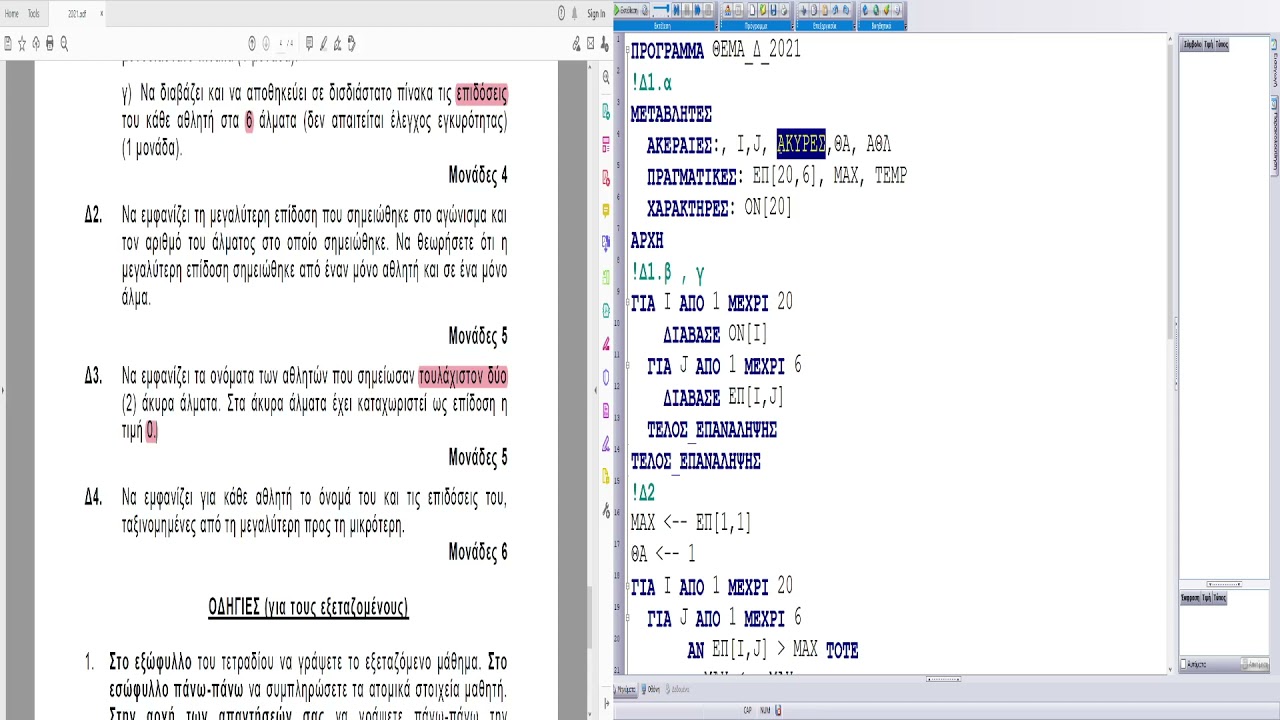
Task: Collapse the PDF right tools pane arrow
Action: pos(595,390)
